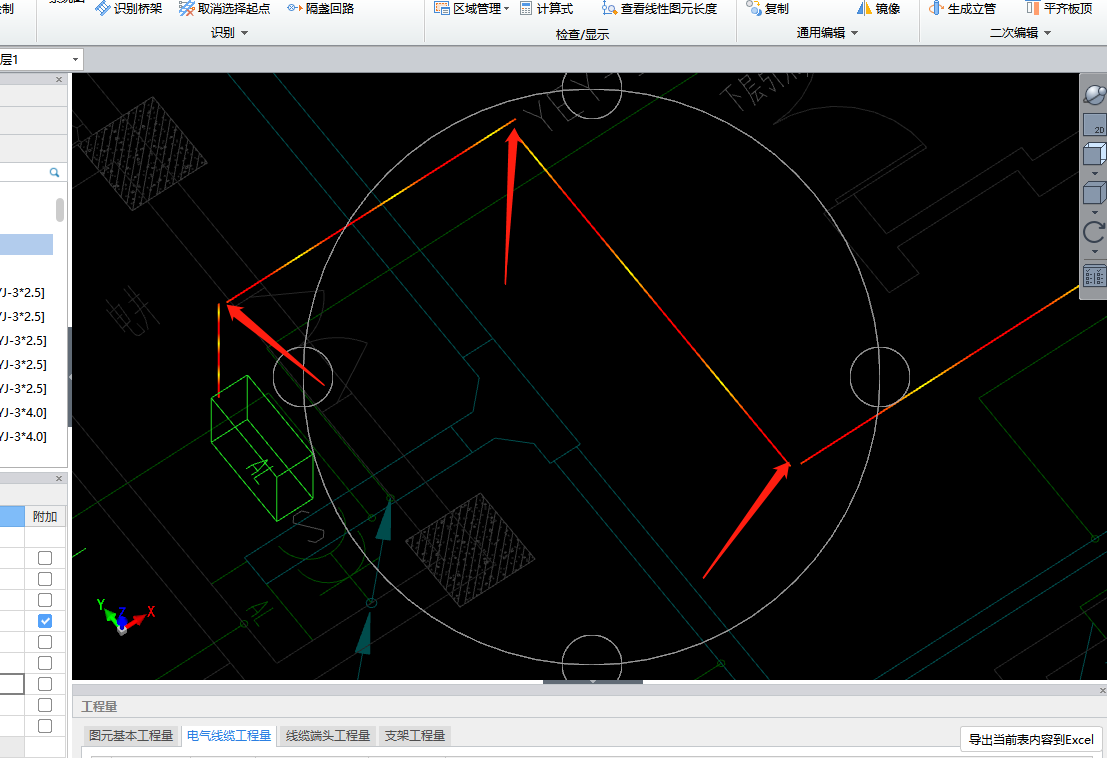Switch to the 线缆端头工程量 tab

328,735
